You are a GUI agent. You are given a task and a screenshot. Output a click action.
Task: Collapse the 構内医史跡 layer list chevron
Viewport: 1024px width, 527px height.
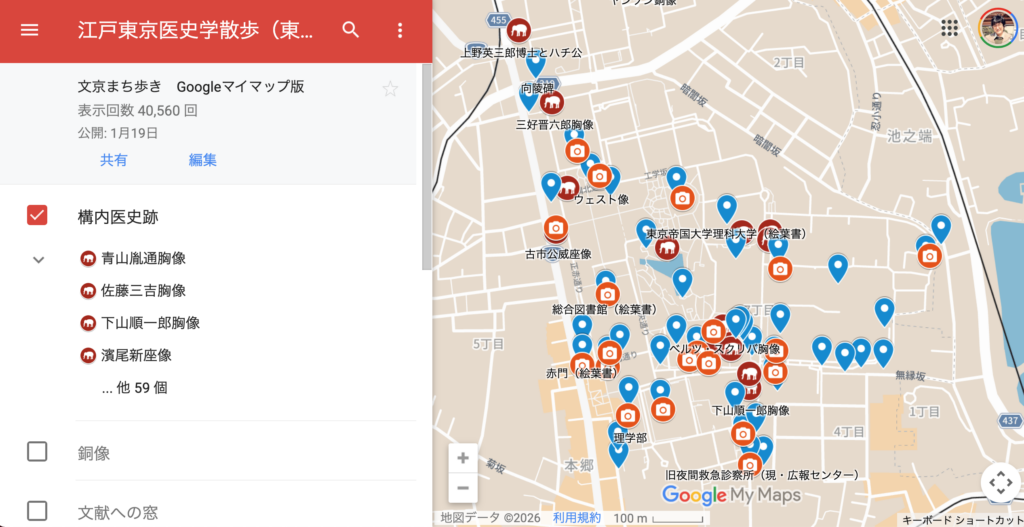click(x=38, y=259)
